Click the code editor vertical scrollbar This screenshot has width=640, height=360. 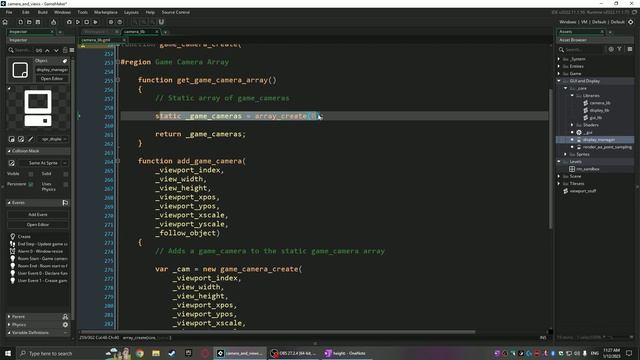click(x=550, y=159)
